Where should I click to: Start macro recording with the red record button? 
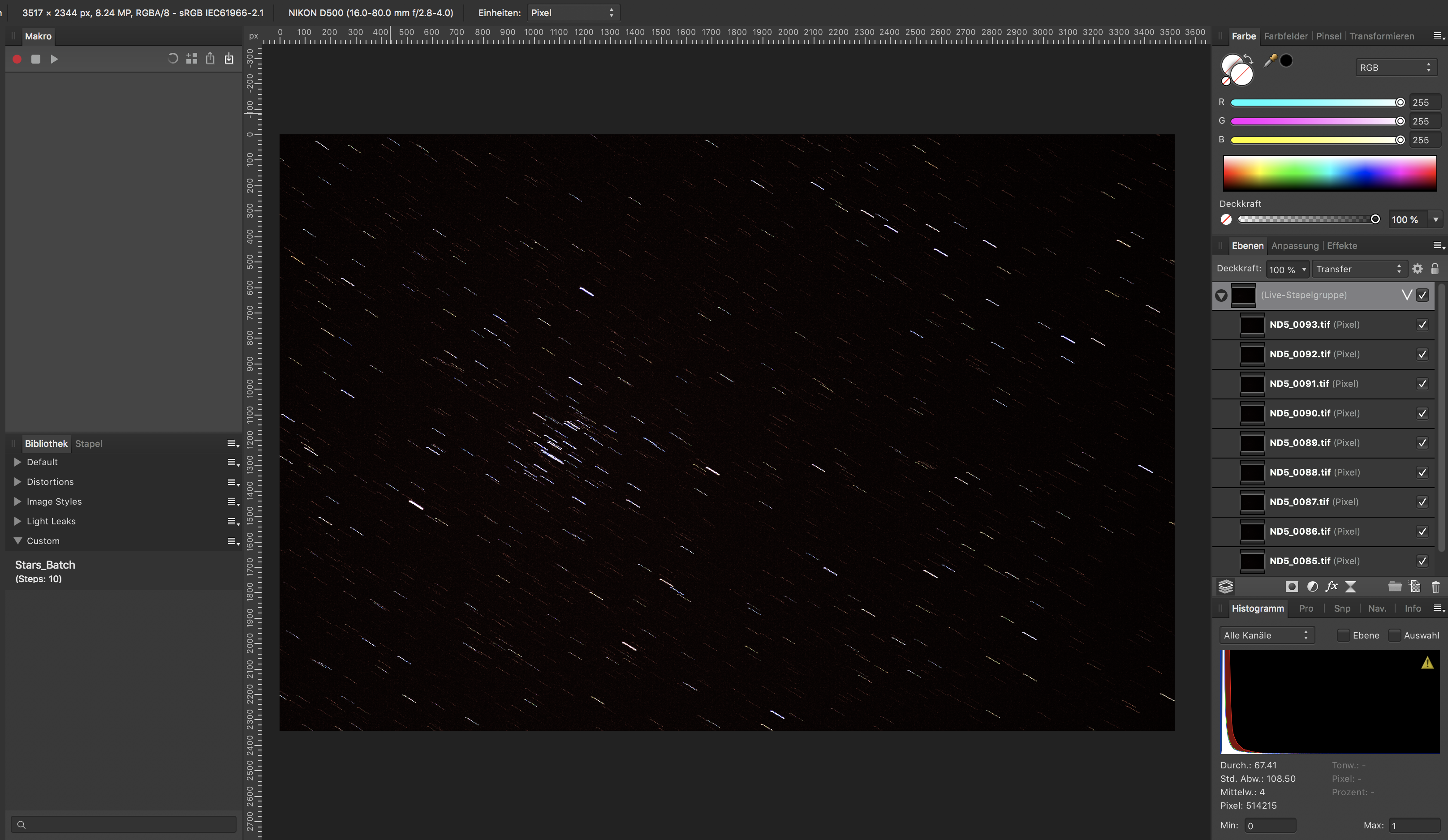pyautogui.click(x=17, y=59)
